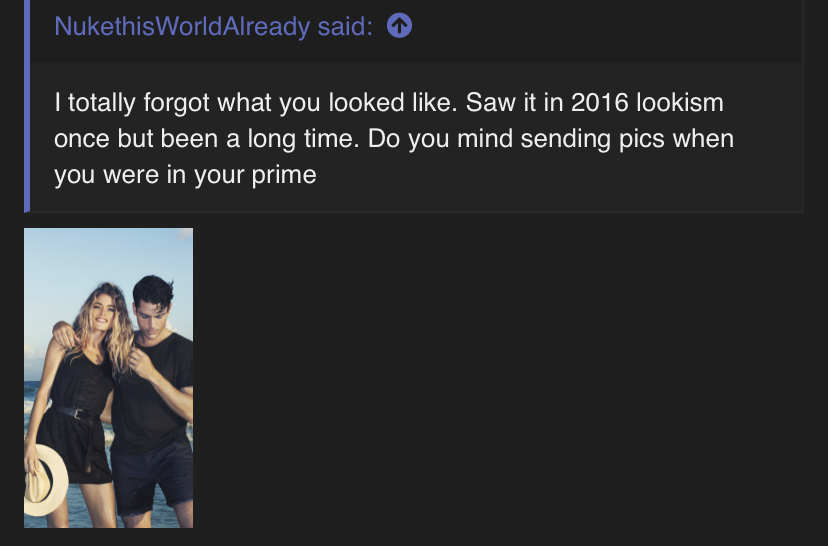Open the NukethisWorldAlready quoted post link
Viewport: 828px width, 546px height.
point(213,26)
